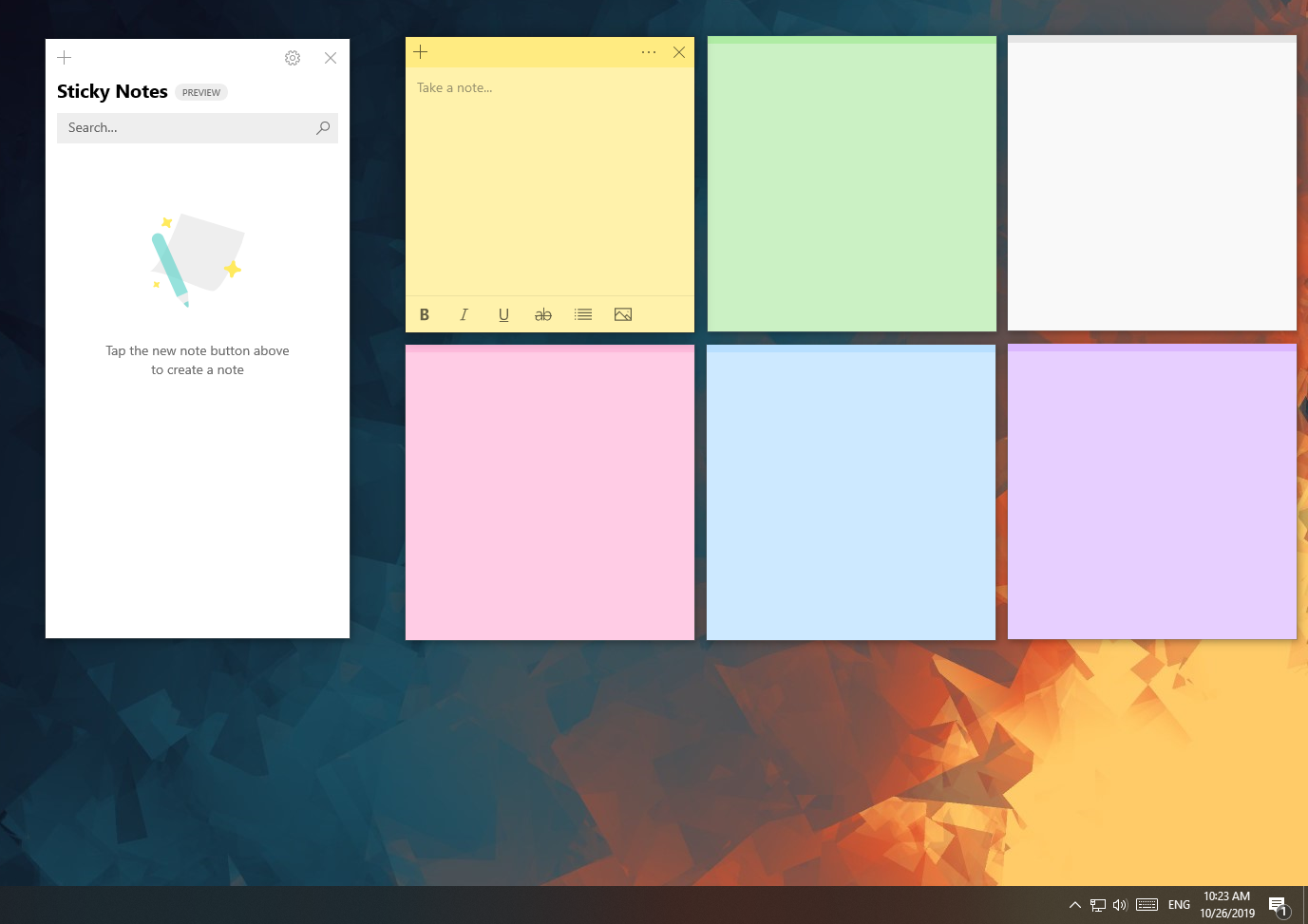Toggle Bold formatting in yellow note

click(x=425, y=315)
